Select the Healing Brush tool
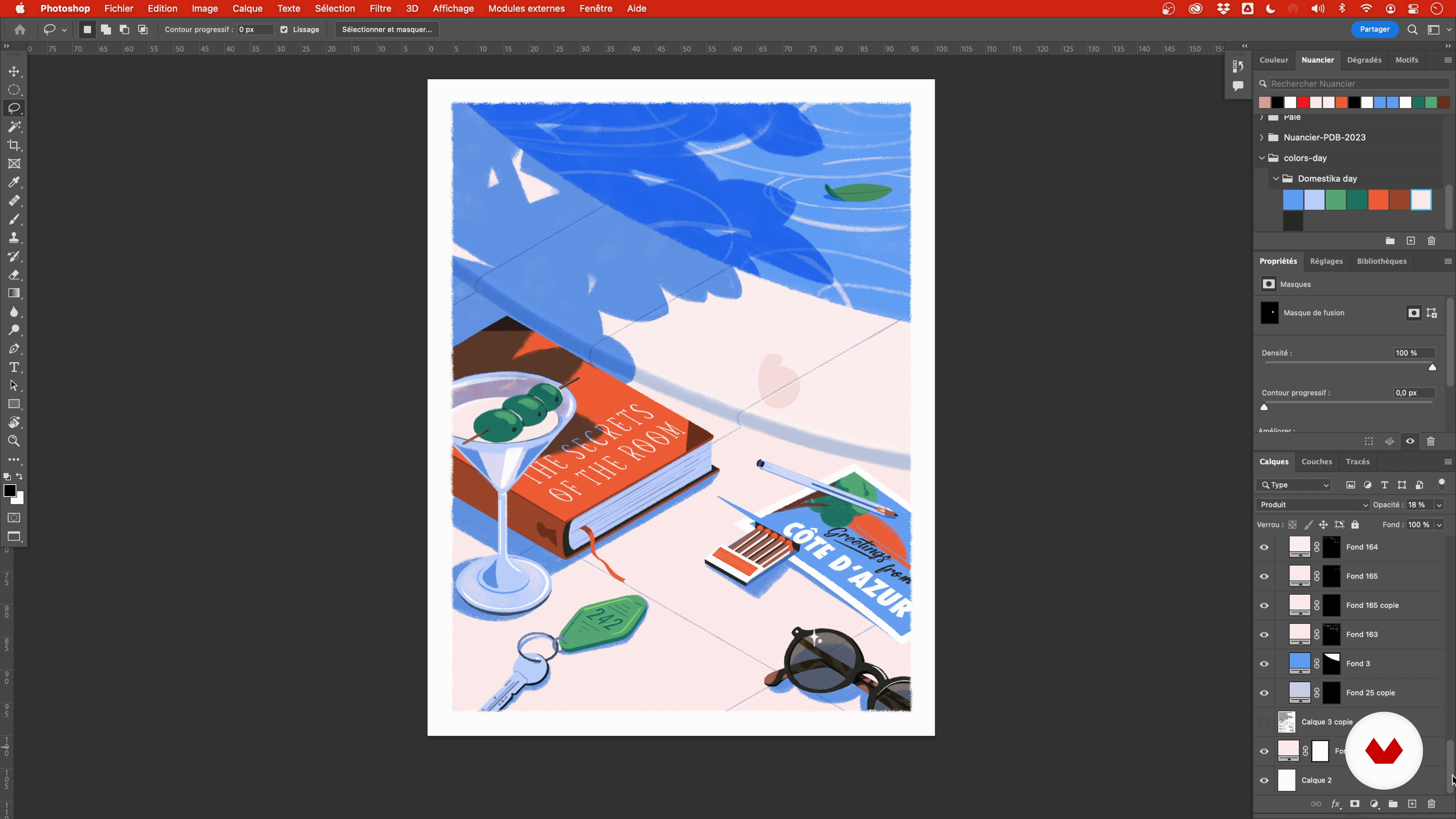This screenshot has height=819, width=1456. [x=14, y=201]
